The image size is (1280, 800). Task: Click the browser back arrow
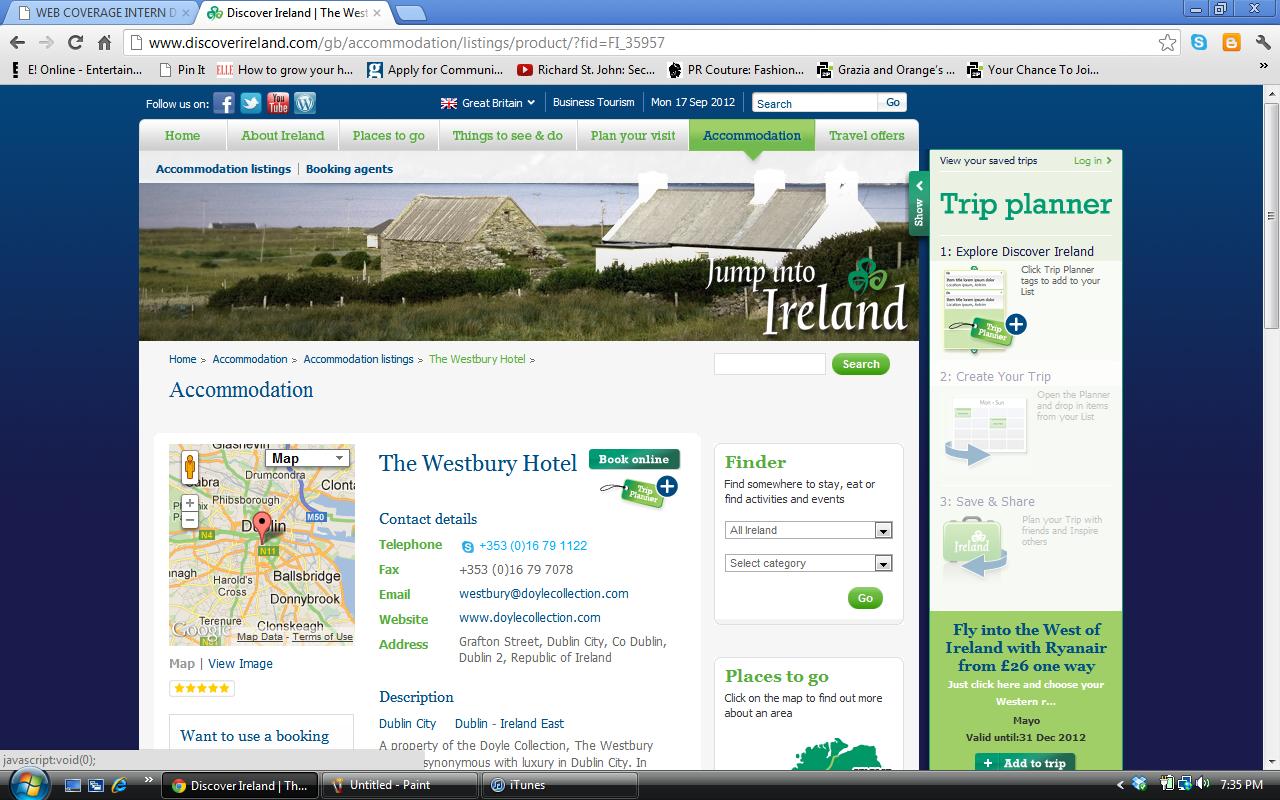coord(17,42)
